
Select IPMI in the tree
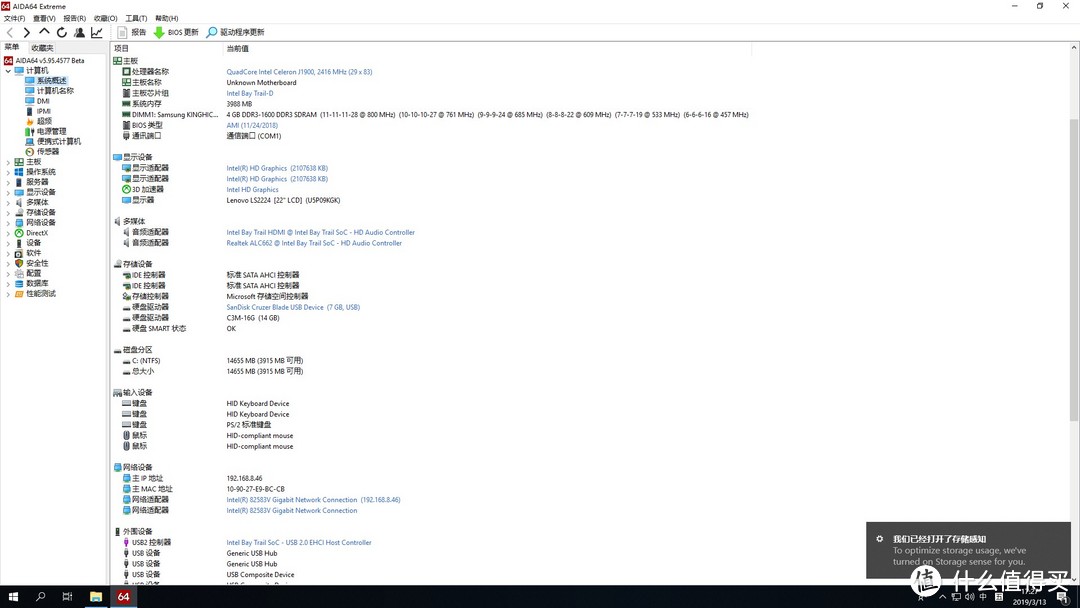(x=43, y=111)
